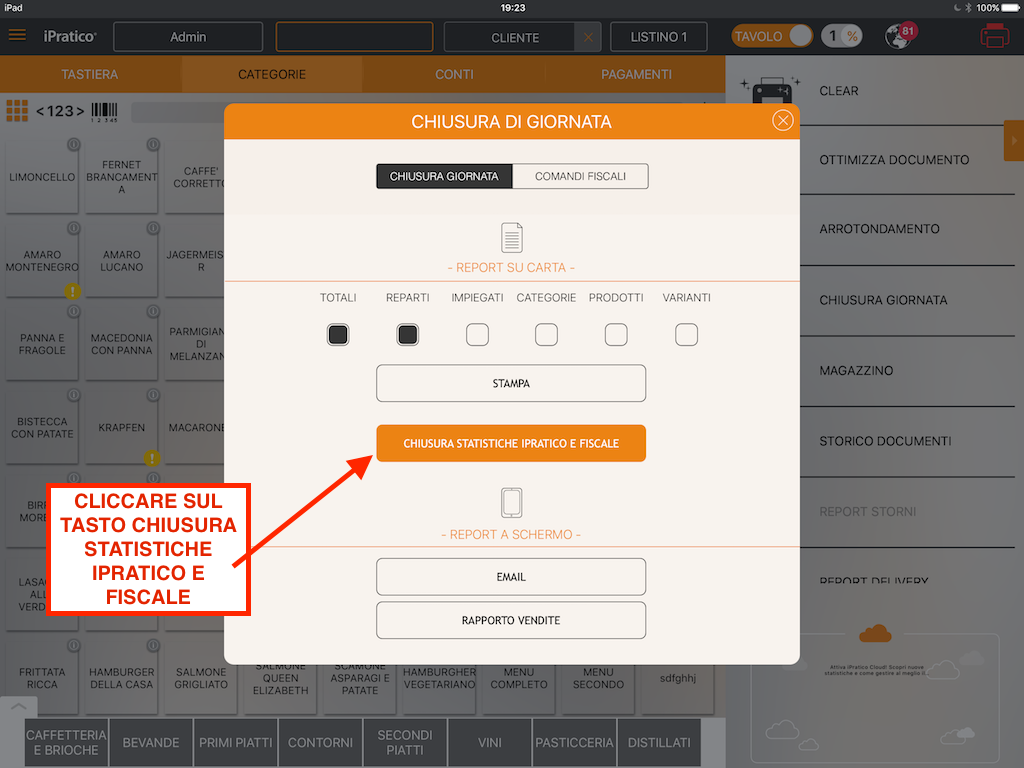Tap the <123> numeric code icon
Viewport: 1024px width, 768px height.
(60, 112)
